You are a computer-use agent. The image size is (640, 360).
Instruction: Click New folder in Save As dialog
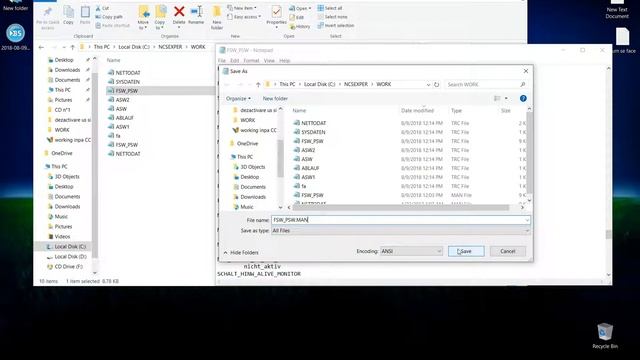click(275, 98)
